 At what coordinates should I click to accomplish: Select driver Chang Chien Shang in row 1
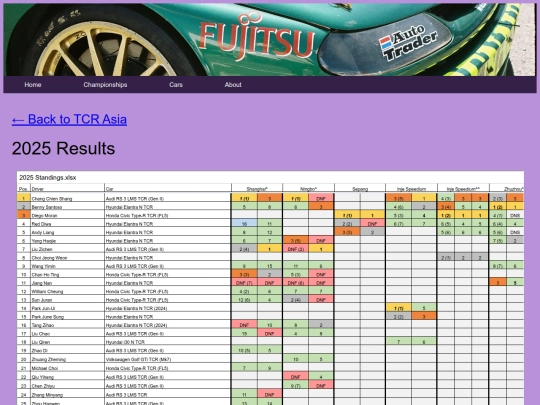pos(52,199)
